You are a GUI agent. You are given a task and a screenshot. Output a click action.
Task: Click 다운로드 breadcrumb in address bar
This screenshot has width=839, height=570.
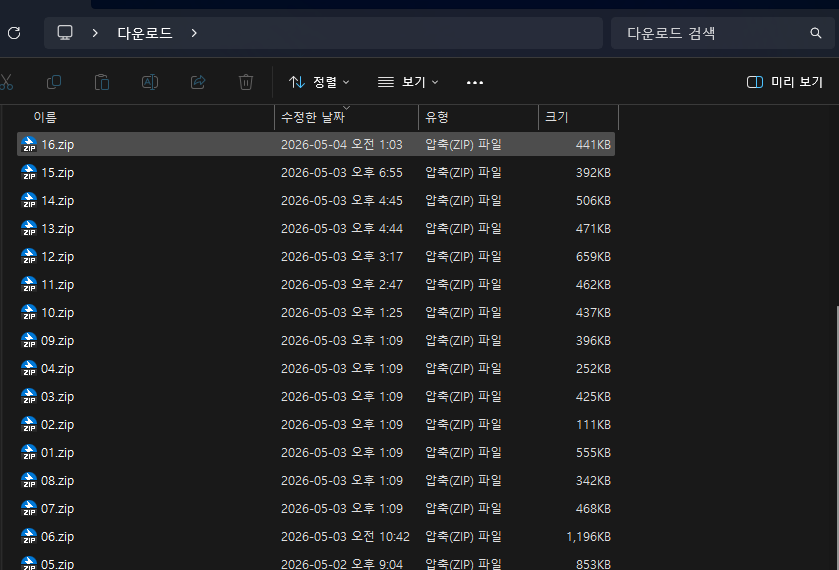[x=144, y=33]
